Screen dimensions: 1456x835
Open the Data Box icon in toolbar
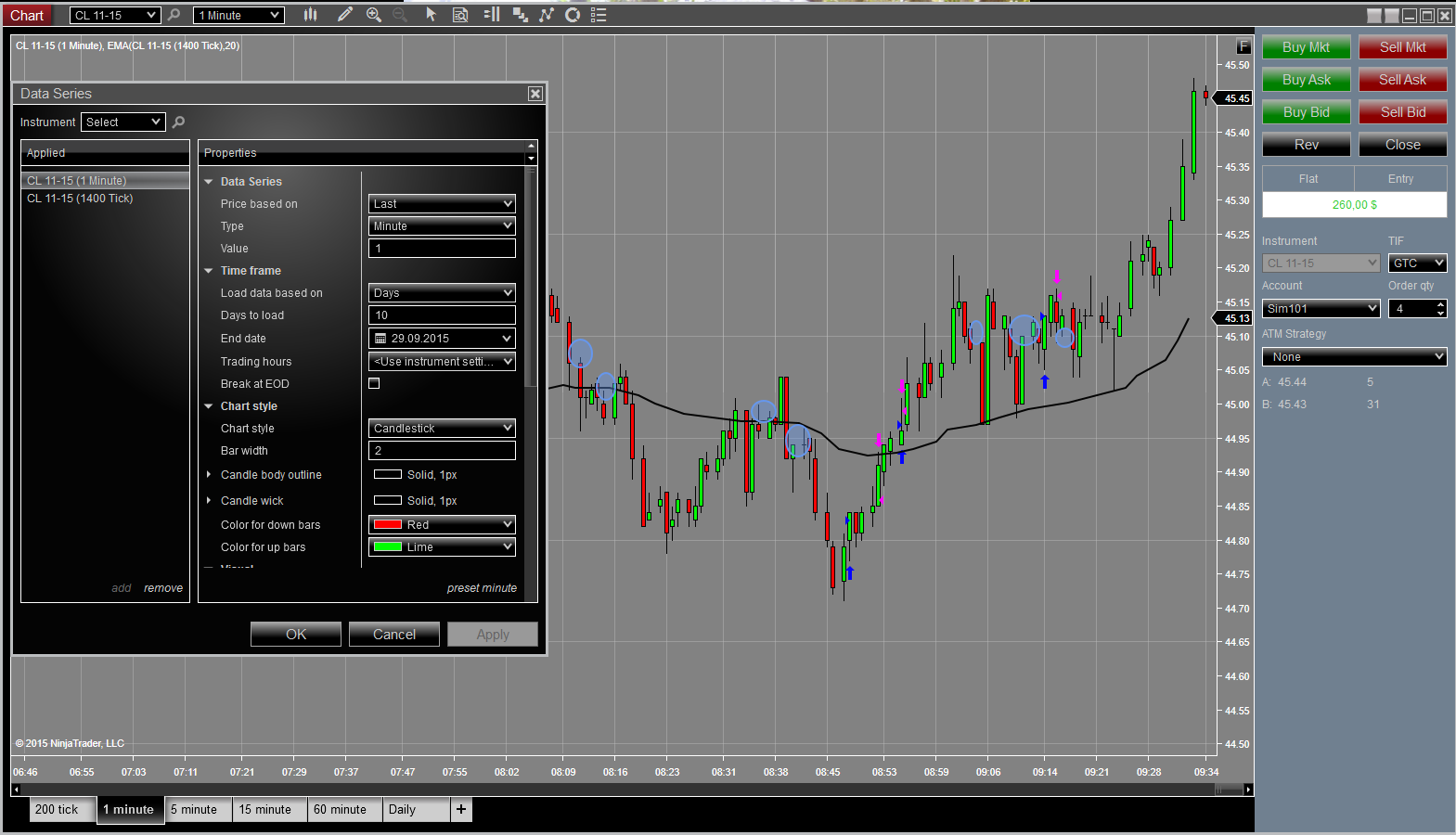click(x=460, y=15)
